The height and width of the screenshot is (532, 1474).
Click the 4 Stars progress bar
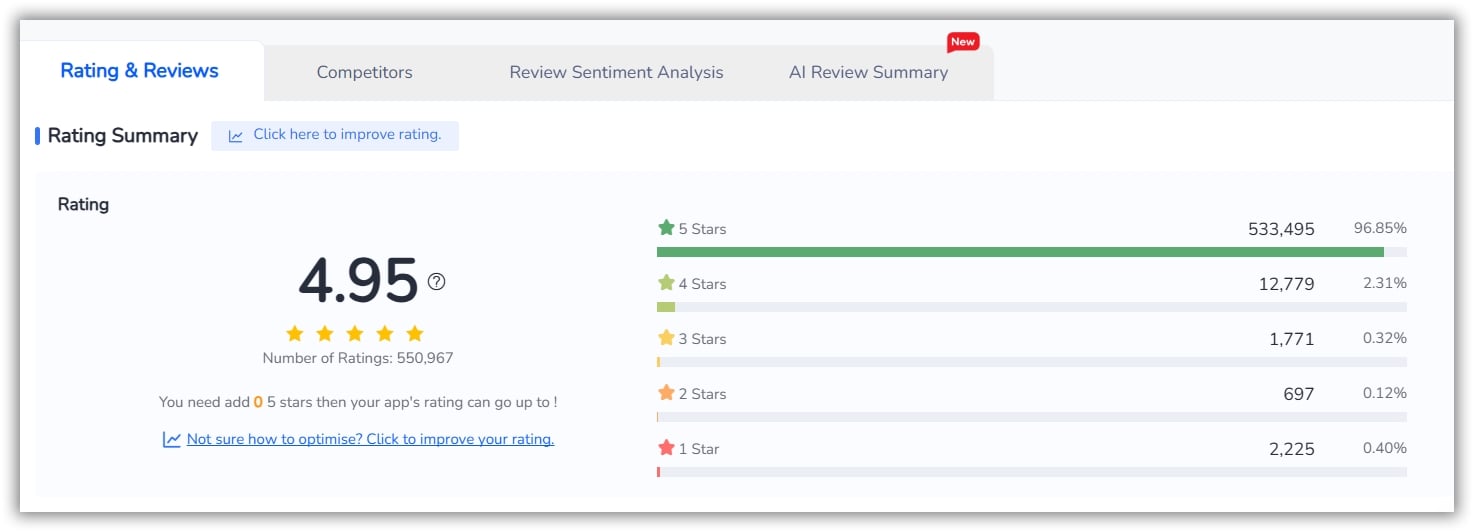click(1031, 307)
